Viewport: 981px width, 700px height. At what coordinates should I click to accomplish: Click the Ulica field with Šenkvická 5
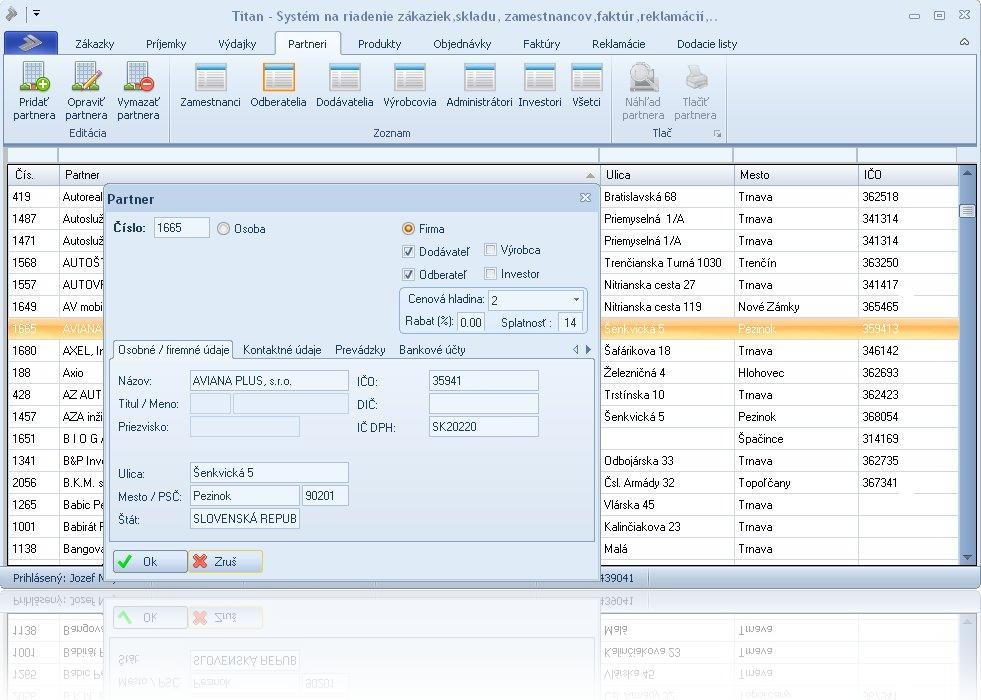[x=269, y=473]
